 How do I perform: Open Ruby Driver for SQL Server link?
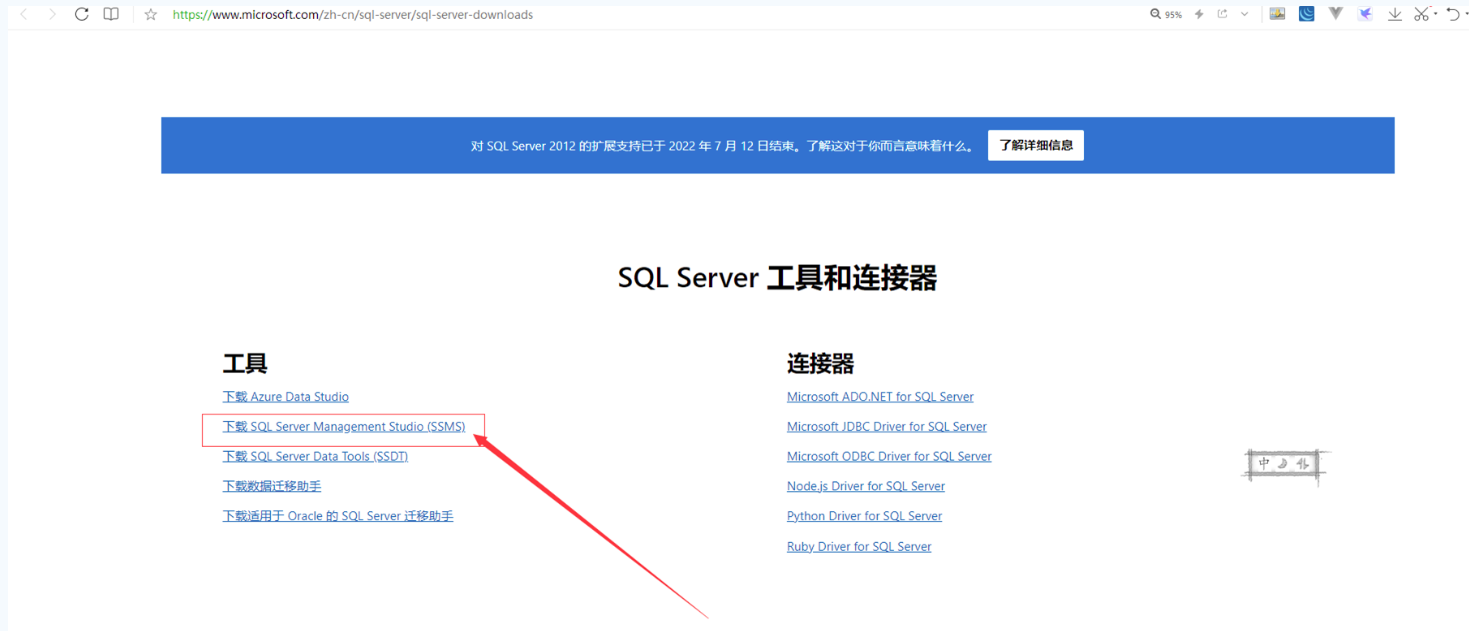859,547
